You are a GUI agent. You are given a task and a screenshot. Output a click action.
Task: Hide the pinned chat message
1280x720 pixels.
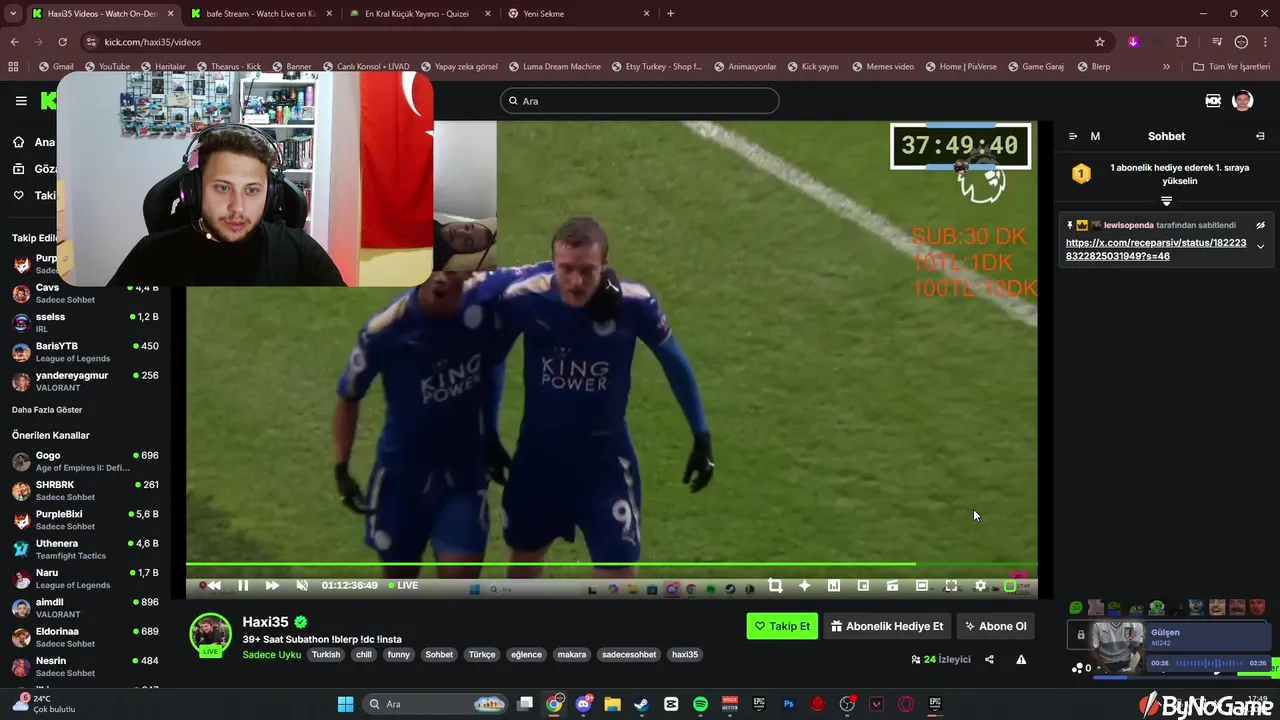click(x=1260, y=225)
